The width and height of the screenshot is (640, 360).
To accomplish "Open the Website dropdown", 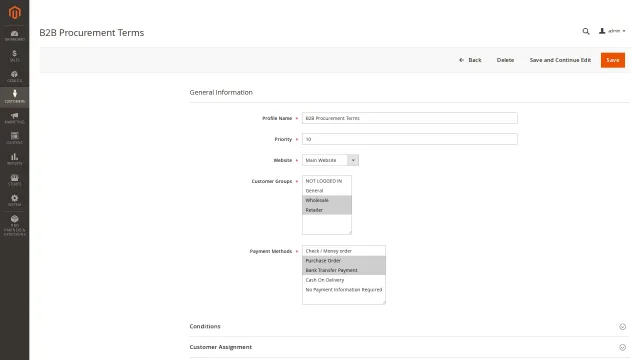I will coord(330,160).
